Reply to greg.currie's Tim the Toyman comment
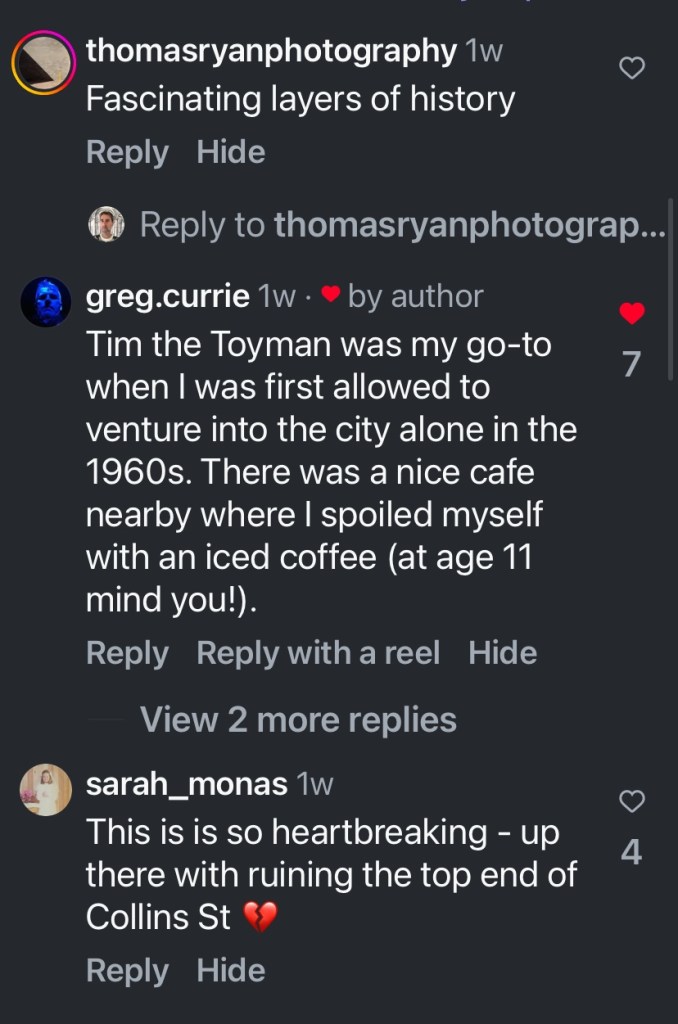678x1024 pixels. click(x=127, y=653)
